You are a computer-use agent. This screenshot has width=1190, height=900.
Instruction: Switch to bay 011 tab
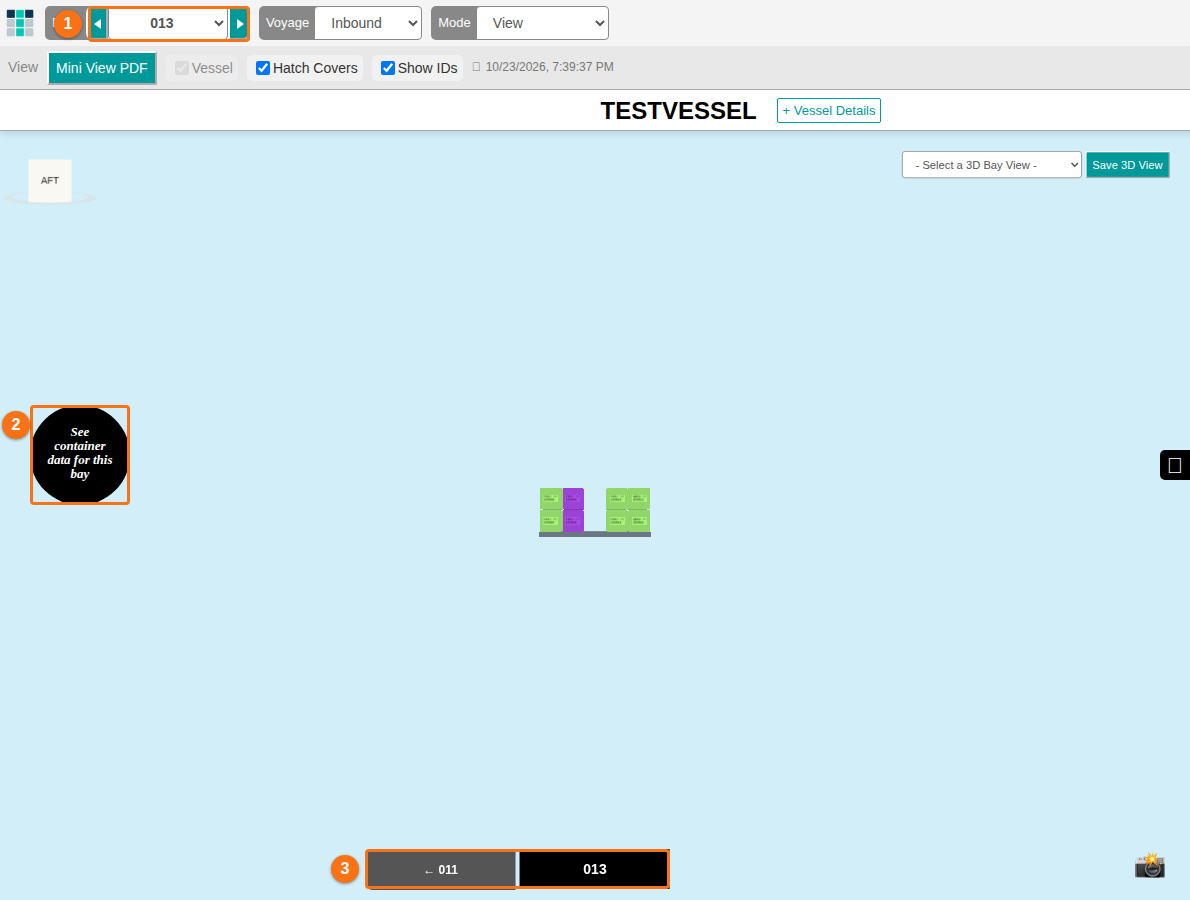click(441, 870)
